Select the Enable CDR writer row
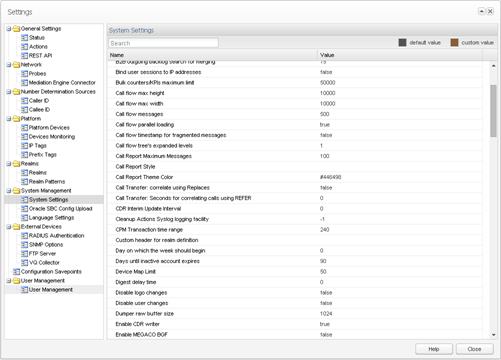 [x=295, y=324]
